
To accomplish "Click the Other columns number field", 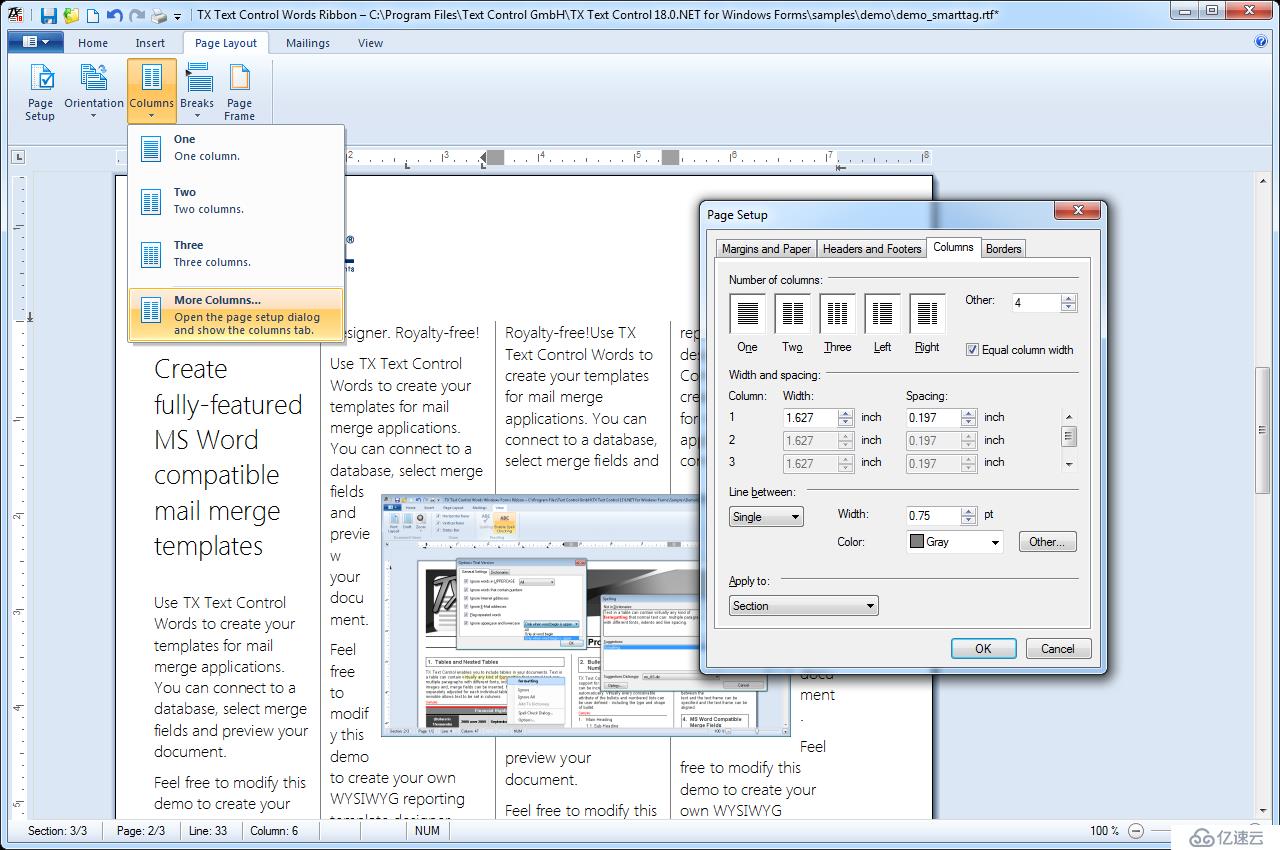I will [1036, 302].
